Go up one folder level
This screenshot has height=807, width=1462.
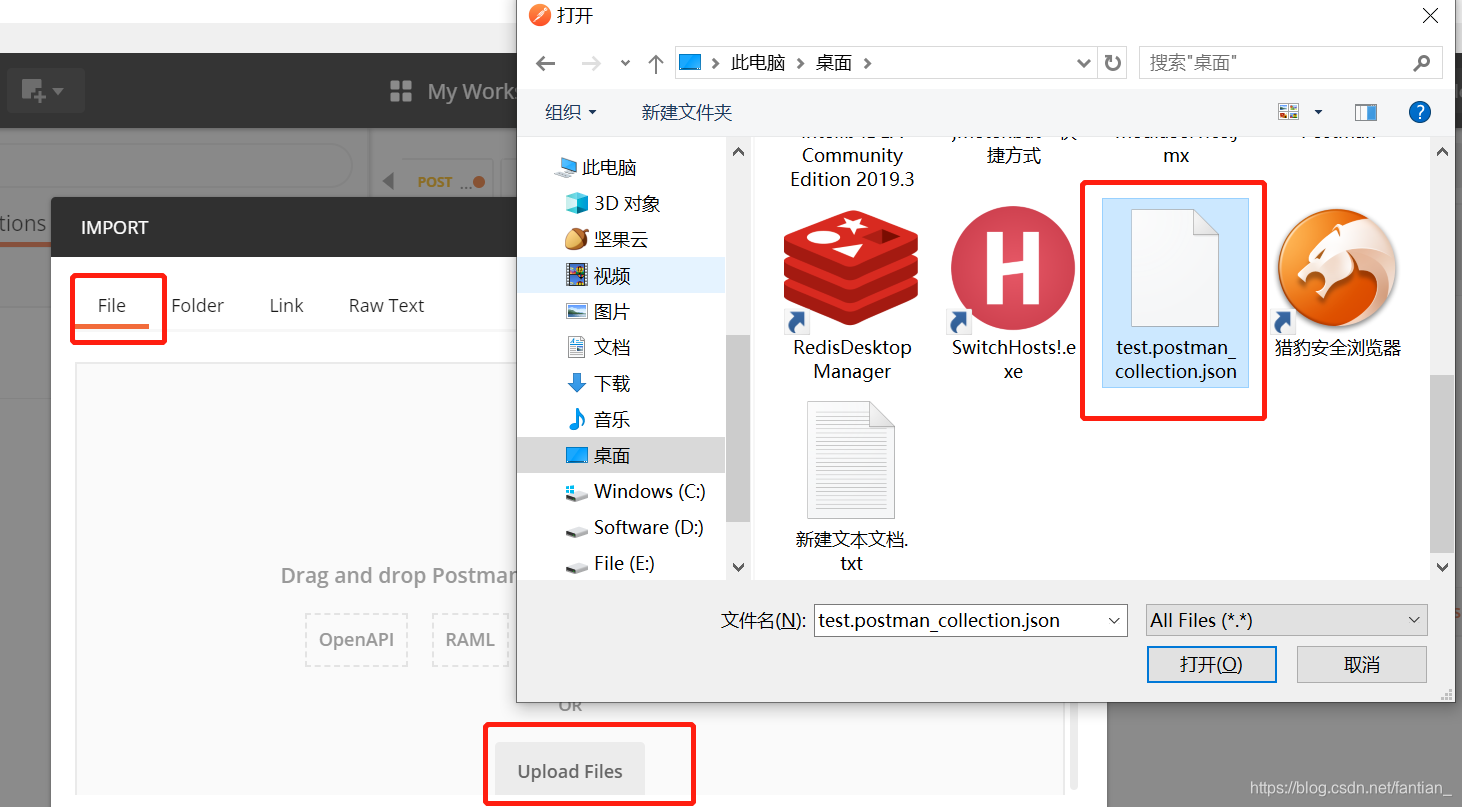point(656,63)
